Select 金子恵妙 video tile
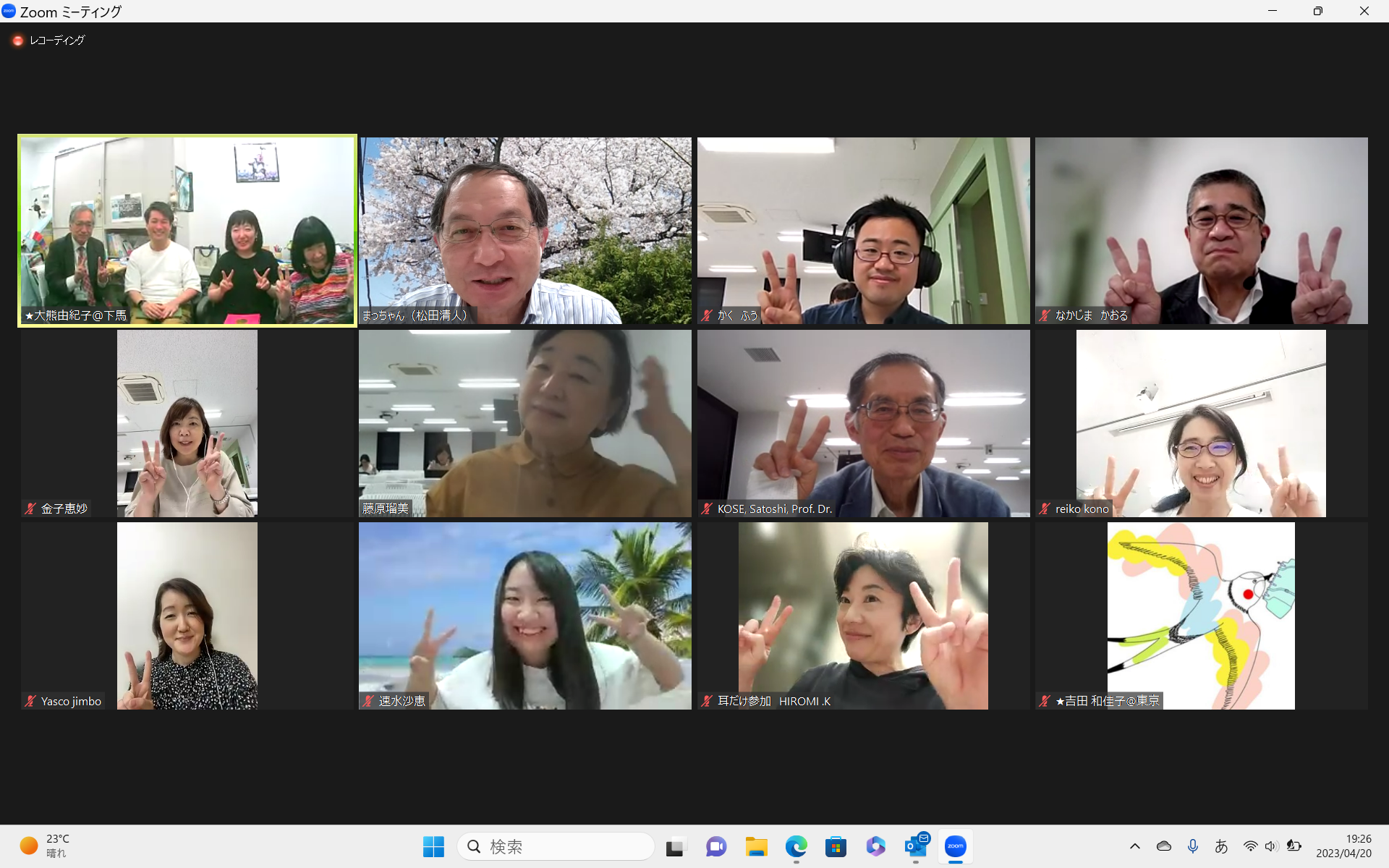 (187, 423)
